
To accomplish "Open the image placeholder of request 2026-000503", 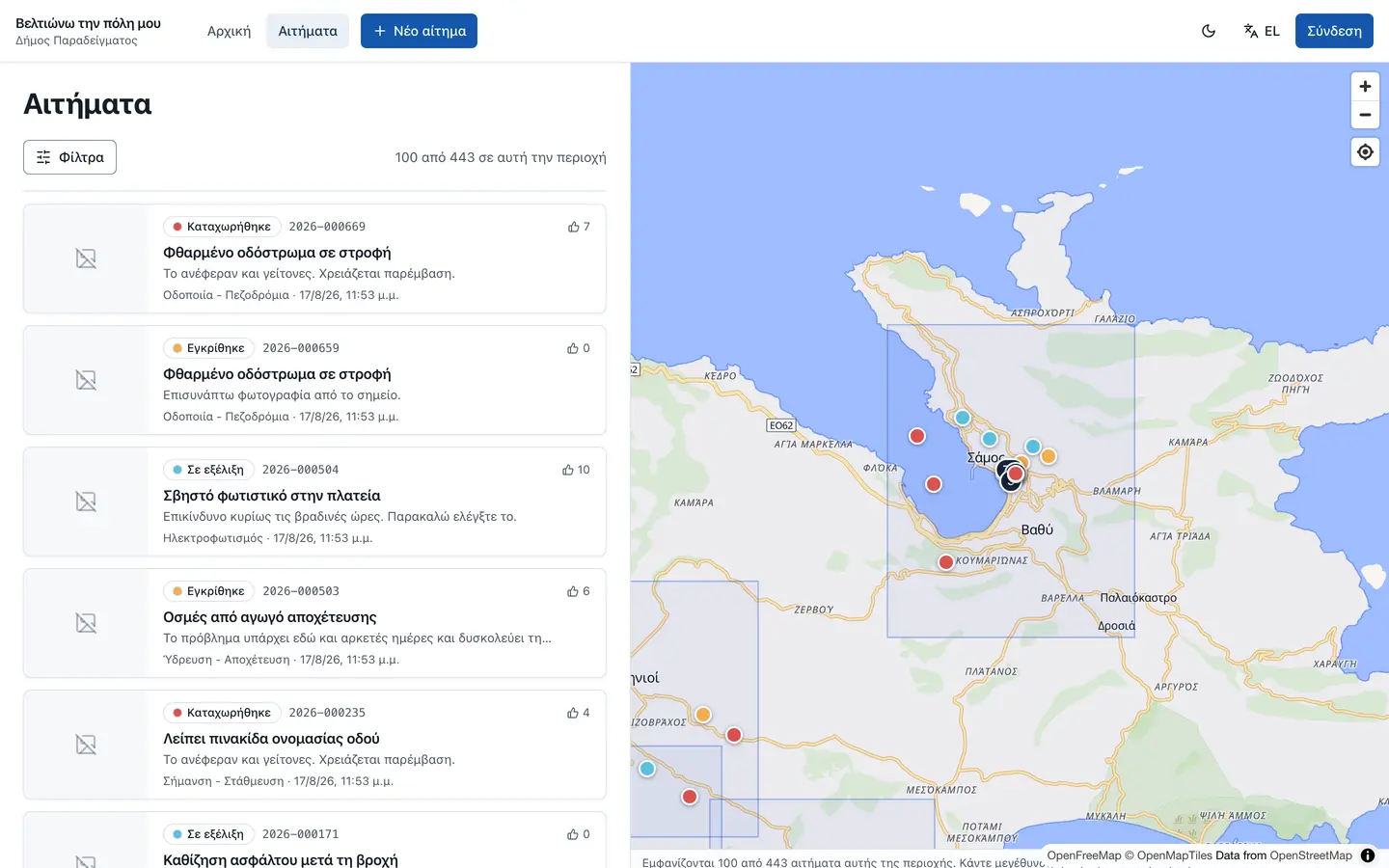I will point(86,623).
